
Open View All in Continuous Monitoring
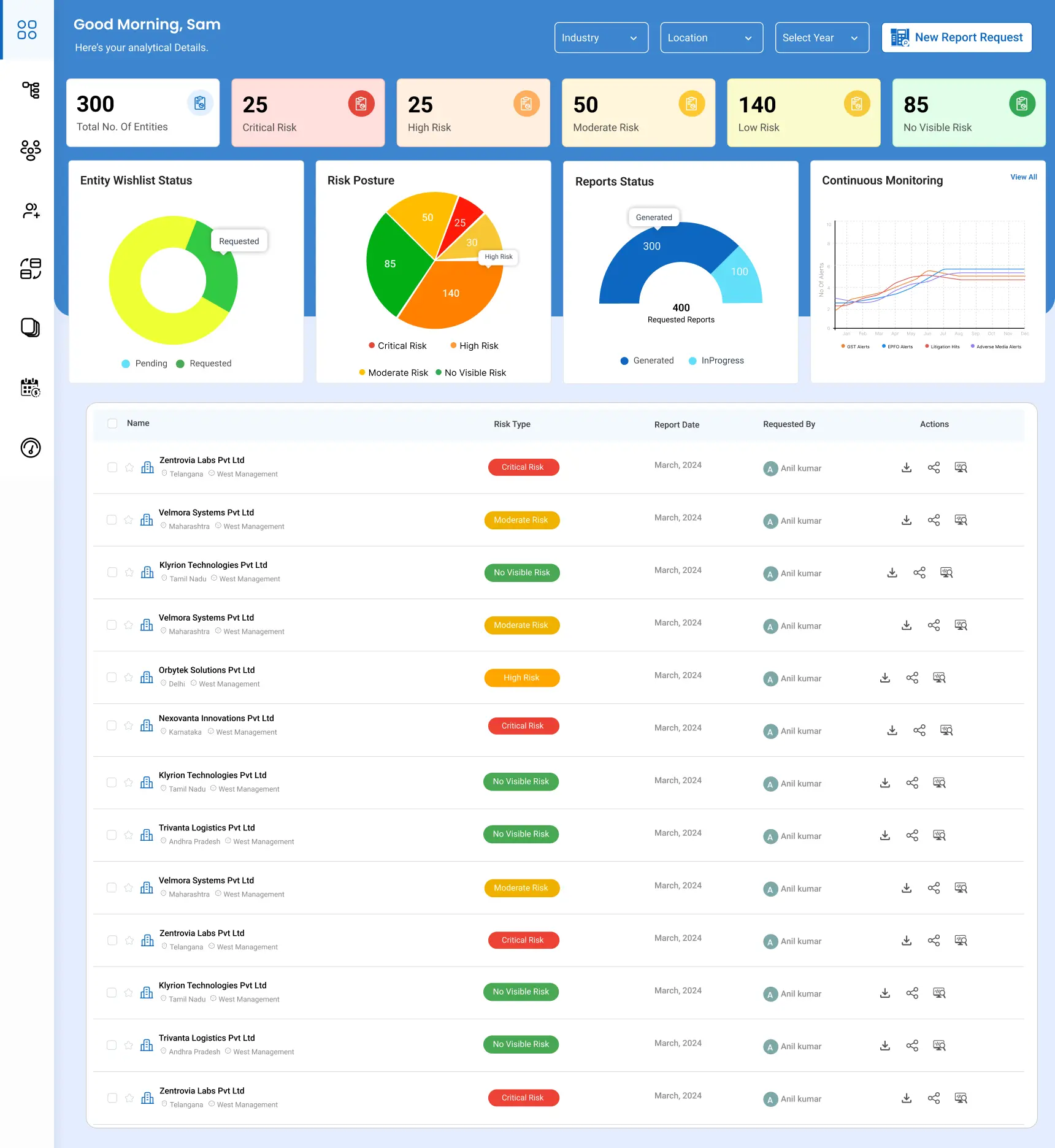[1023, 177]
